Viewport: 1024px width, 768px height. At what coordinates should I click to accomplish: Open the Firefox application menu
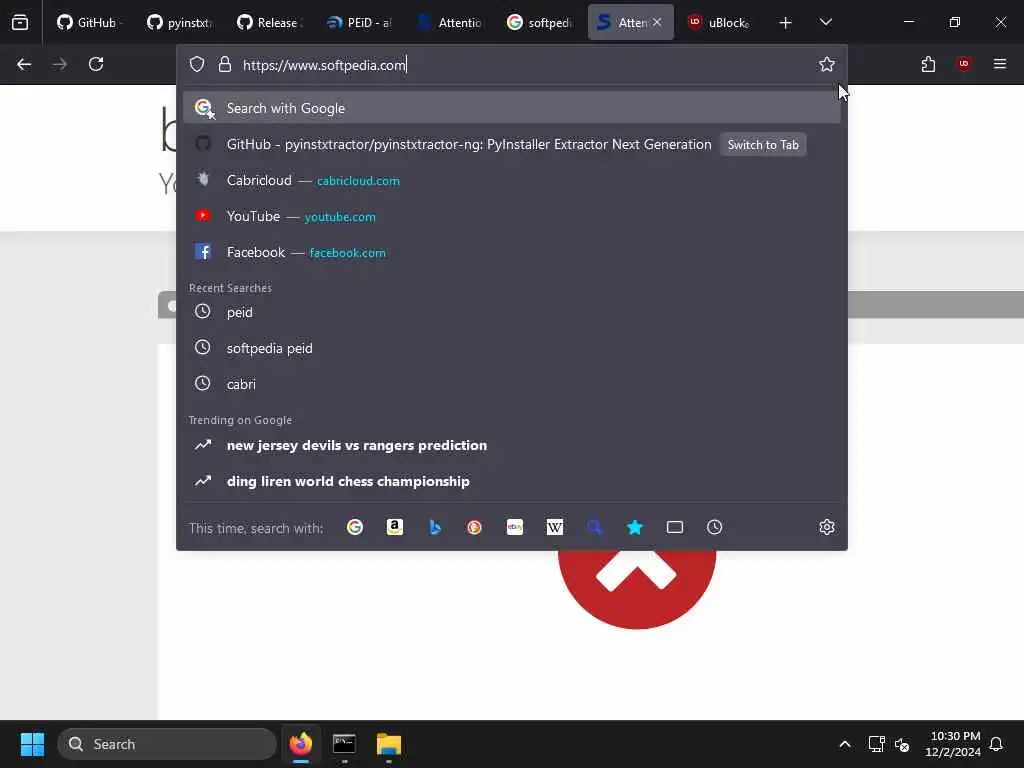pyautogui.click(x=1000, y=64)
